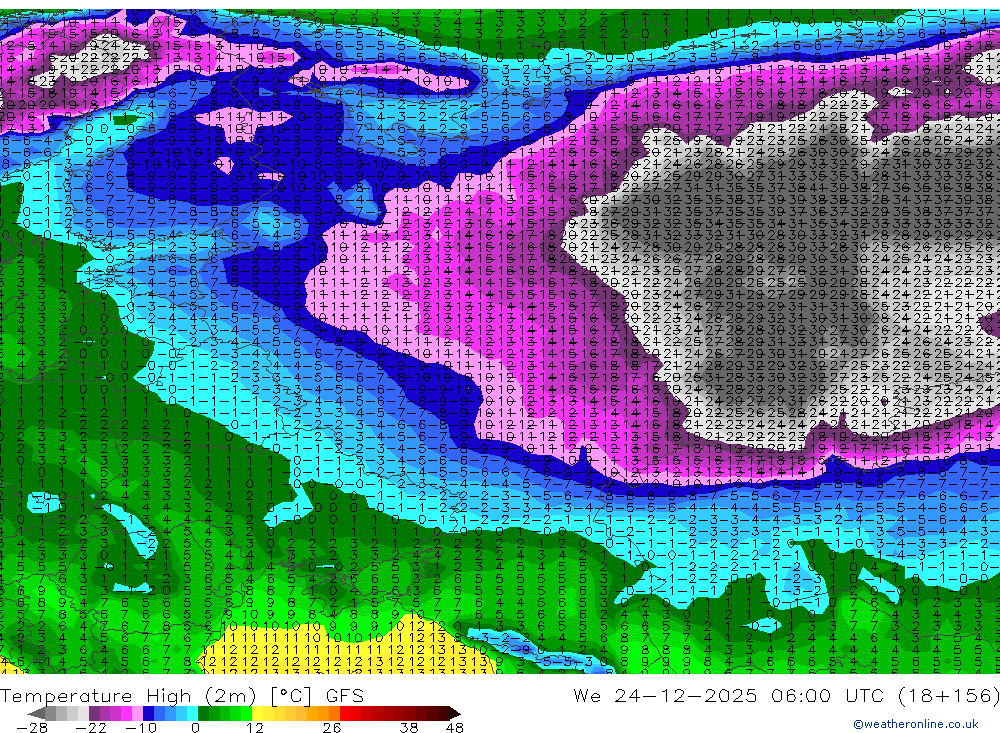
Task: Click the 48 legend label
Action: pos(454,727)
